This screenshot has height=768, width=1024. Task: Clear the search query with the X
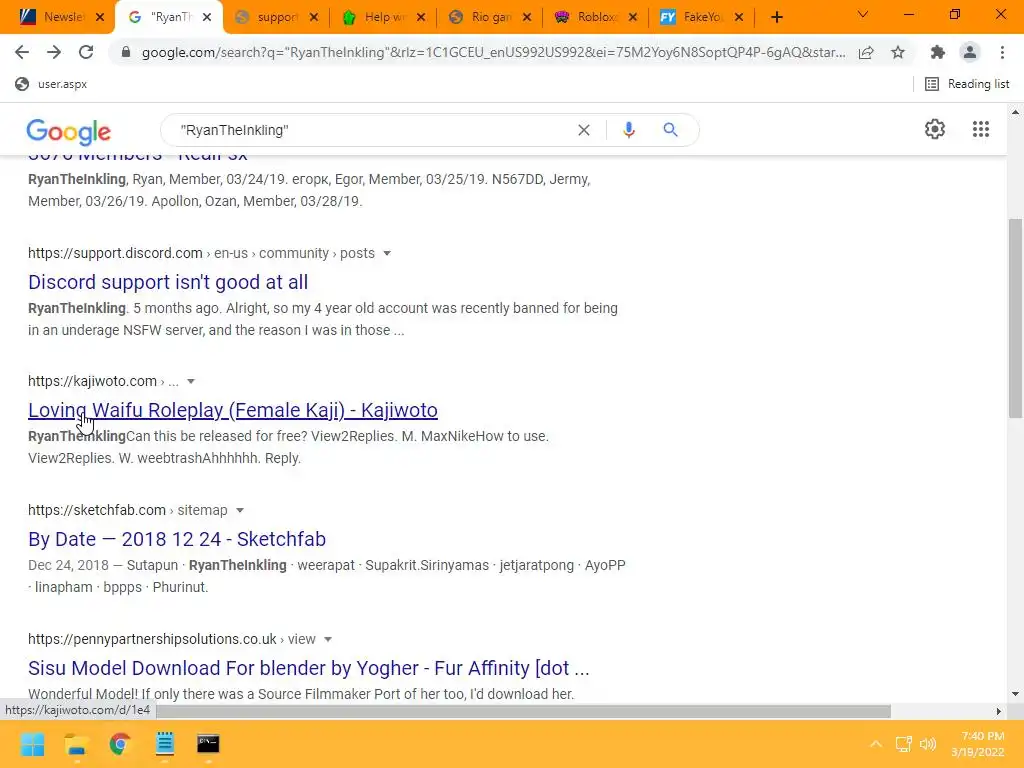point(584,130)
